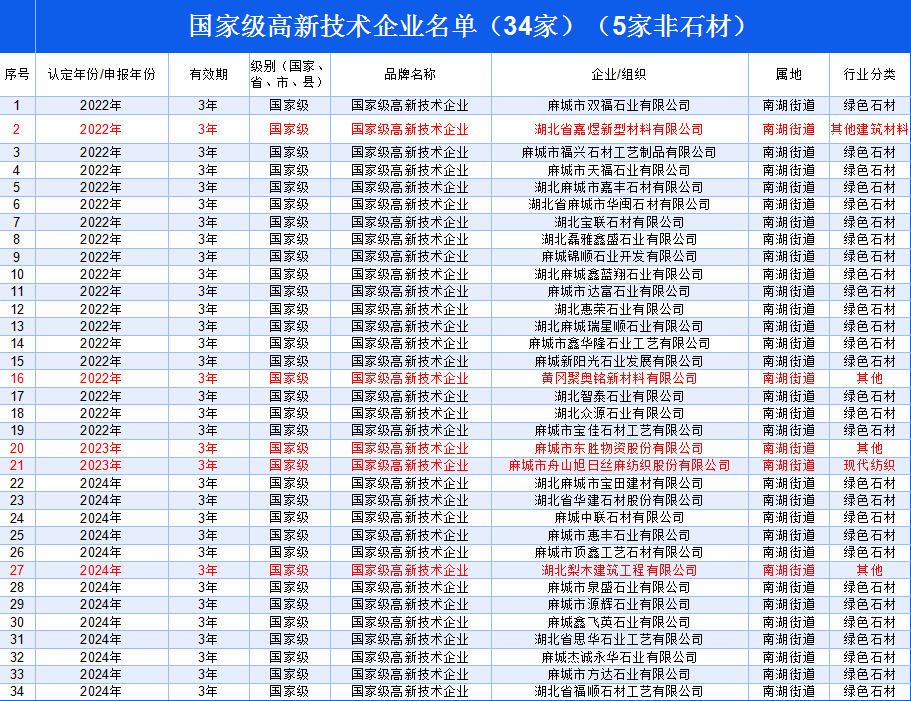Click the 其他 cell in row 27
Viewport: 911px width, 701px height.
(x=870, y=570)
